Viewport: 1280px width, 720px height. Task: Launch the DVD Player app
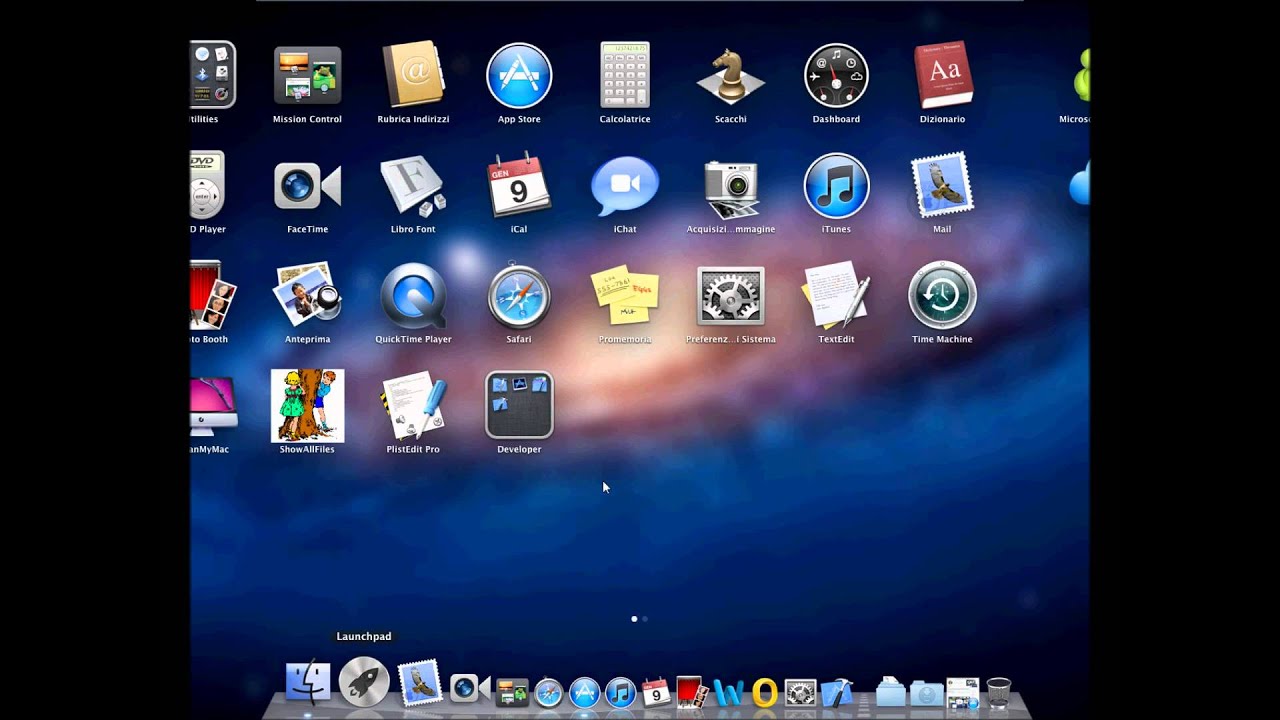[x=208, y=185]
